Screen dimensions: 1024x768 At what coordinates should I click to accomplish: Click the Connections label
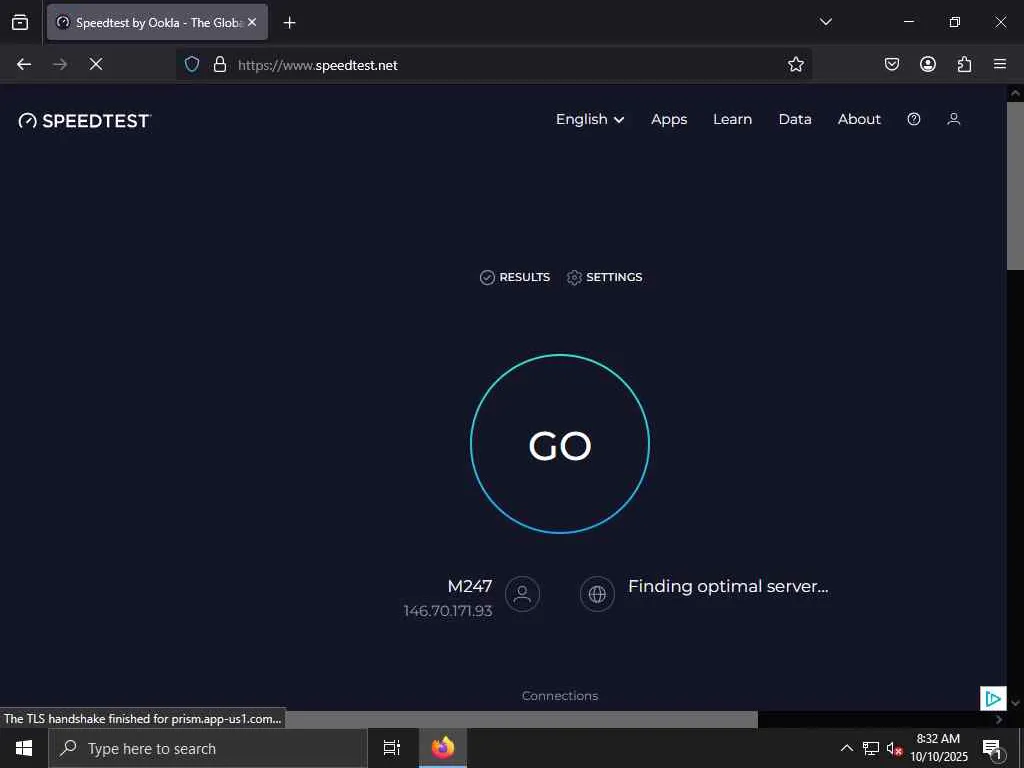click(x=560, y=696)
